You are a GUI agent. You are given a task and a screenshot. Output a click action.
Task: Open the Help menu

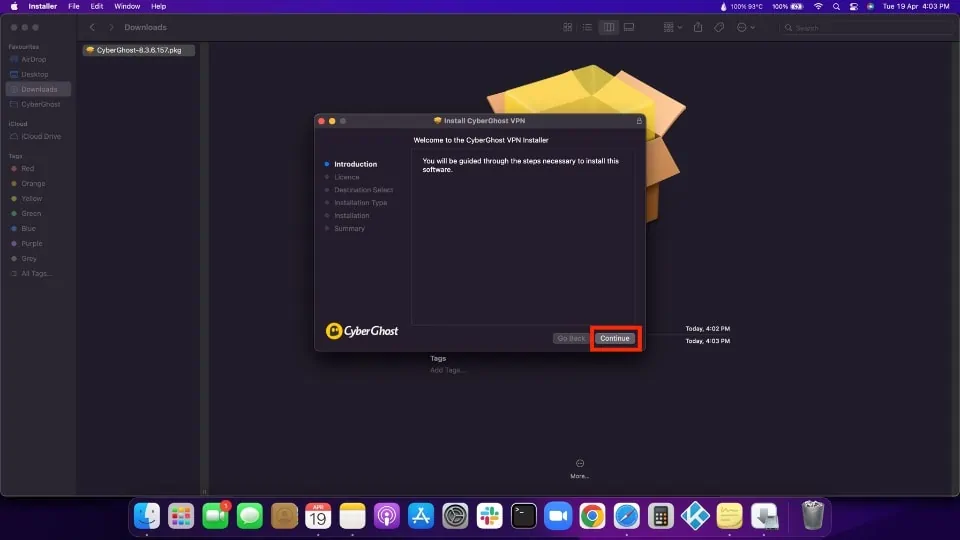[x=159, y=6]
